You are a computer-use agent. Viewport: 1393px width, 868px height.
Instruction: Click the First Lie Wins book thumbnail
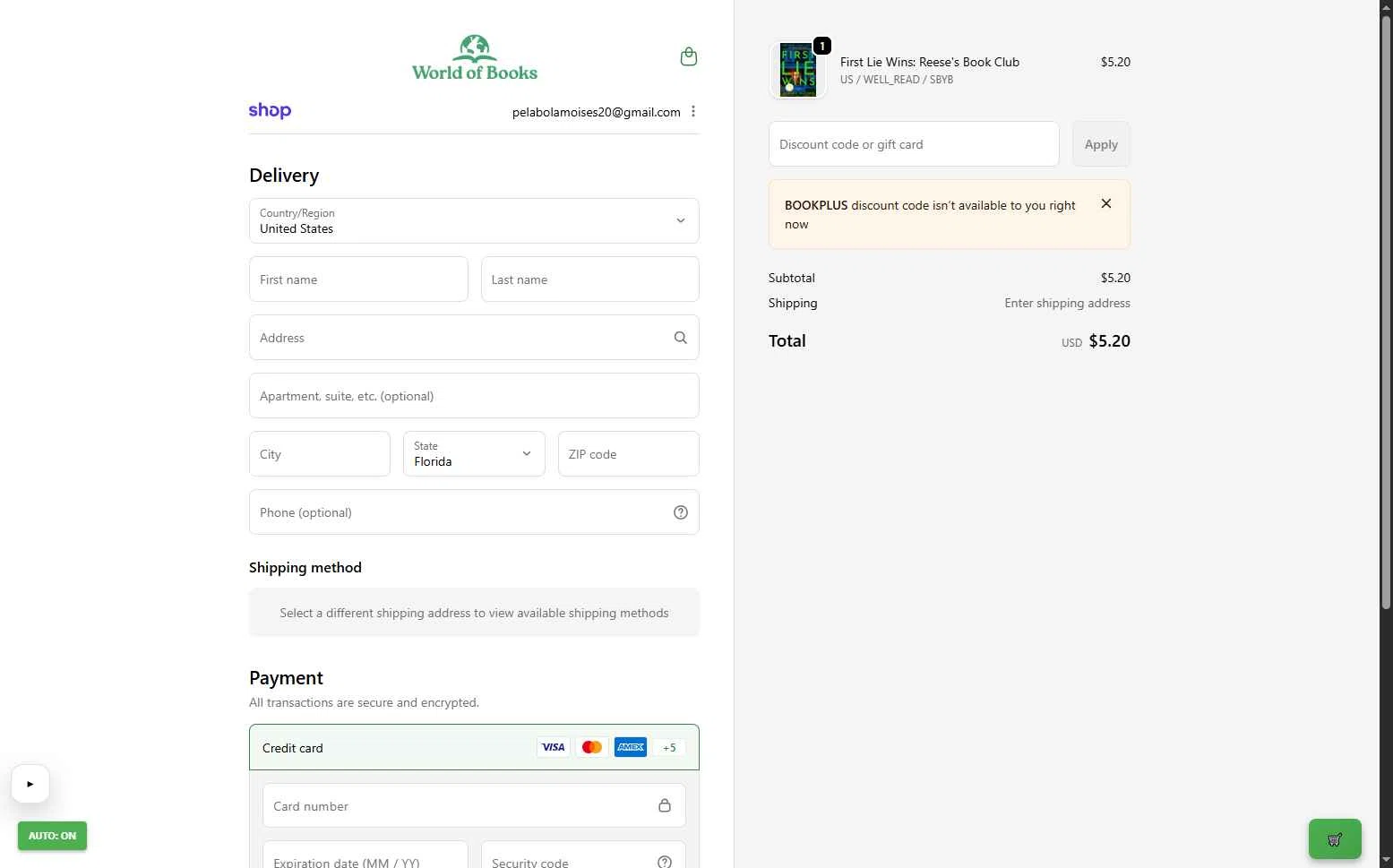[797, 70]
